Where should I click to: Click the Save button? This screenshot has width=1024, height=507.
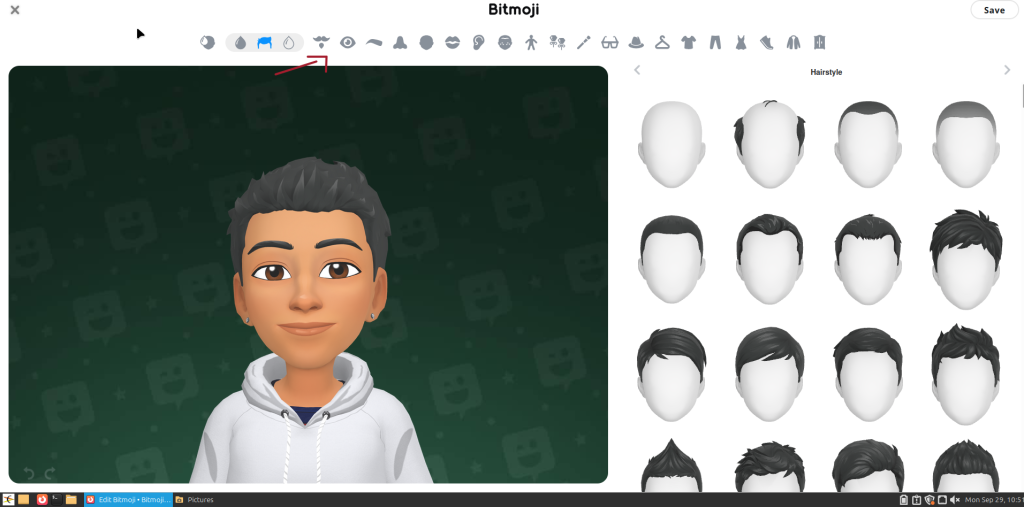coord(994,10)
